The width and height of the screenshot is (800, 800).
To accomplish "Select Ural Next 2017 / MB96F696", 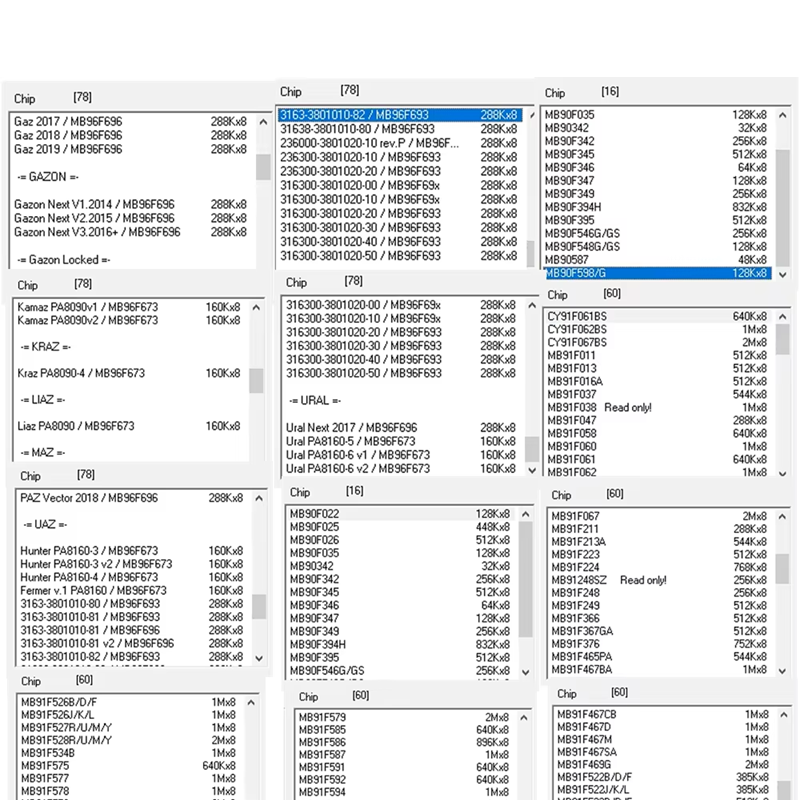I will [403, 427].
